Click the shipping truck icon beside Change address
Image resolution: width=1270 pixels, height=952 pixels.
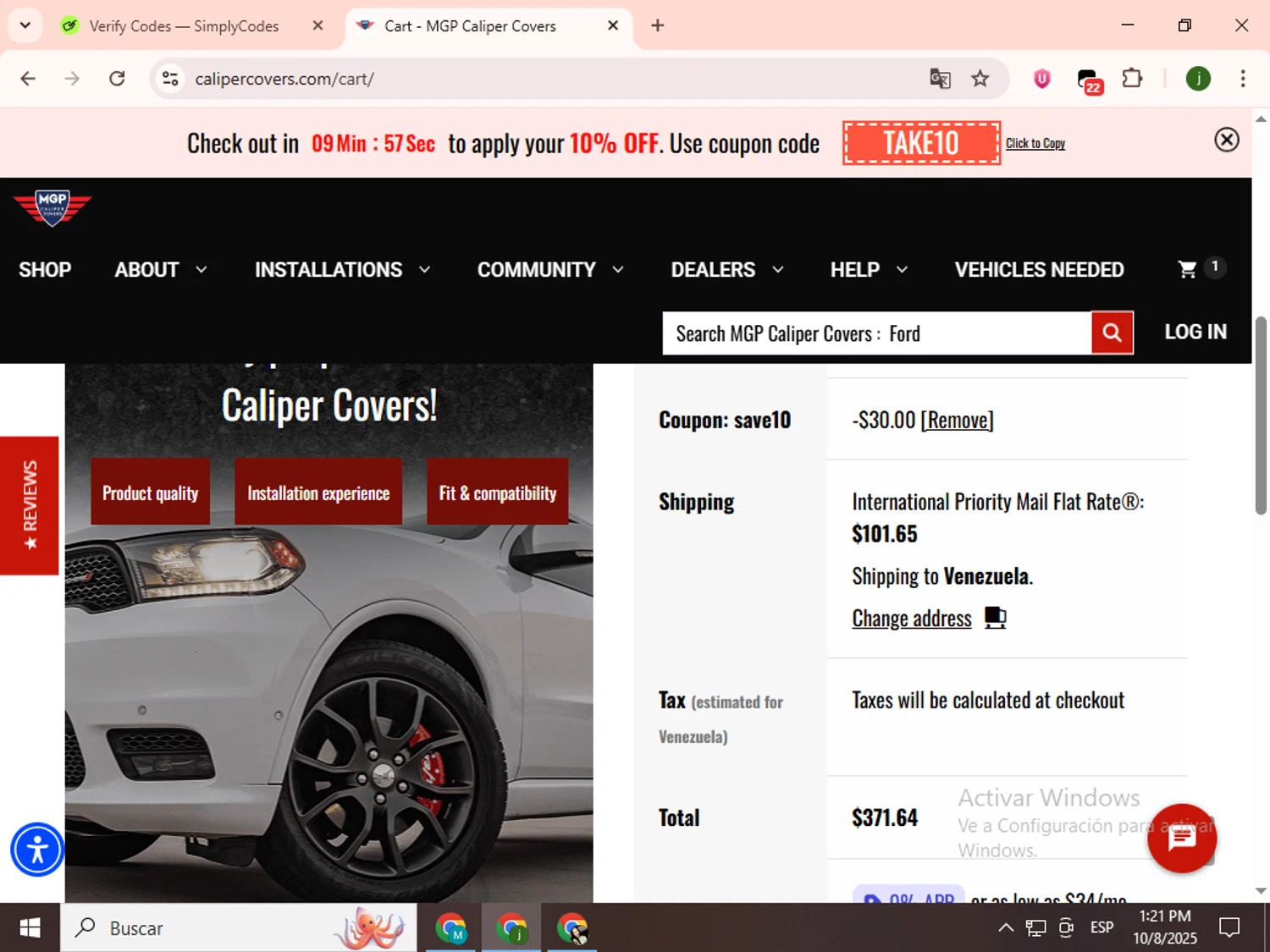pyautogui.click(x=995, y=618)
